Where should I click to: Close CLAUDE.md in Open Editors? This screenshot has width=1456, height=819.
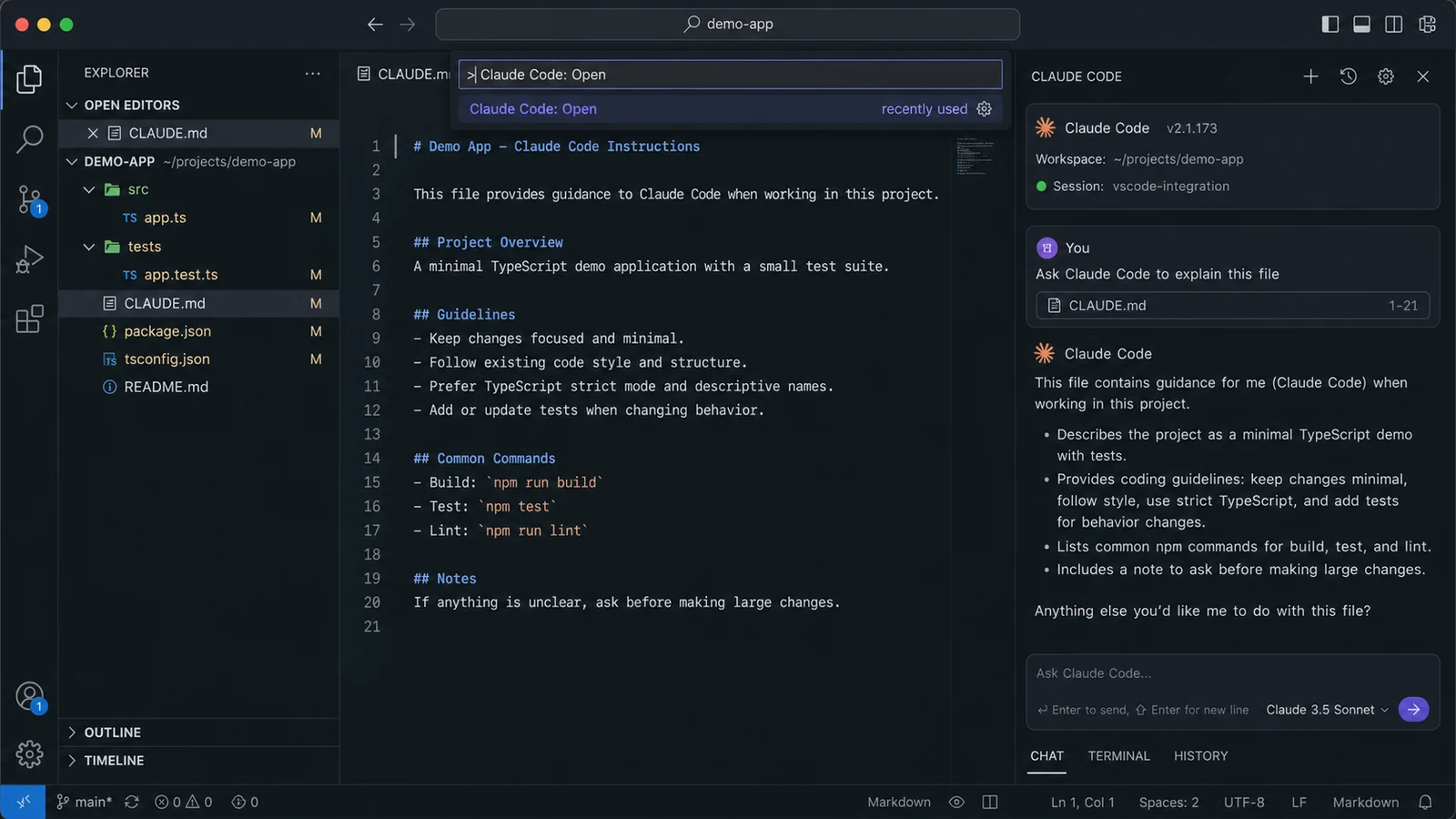pos(93,133)
